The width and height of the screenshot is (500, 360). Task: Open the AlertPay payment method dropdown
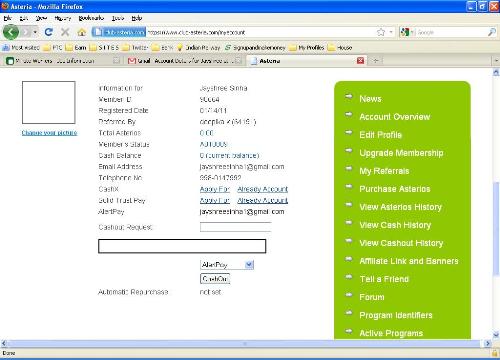[227, 265]
